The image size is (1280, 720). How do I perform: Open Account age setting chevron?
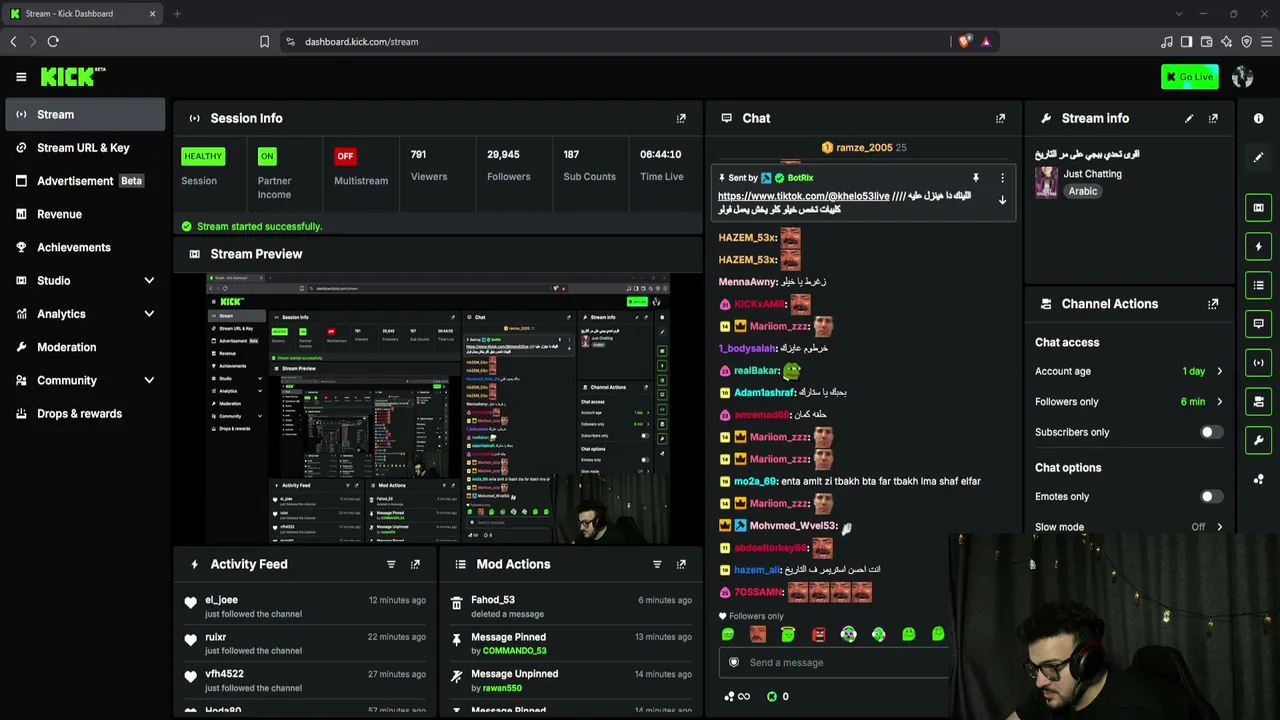click(x=1219, y=371)
